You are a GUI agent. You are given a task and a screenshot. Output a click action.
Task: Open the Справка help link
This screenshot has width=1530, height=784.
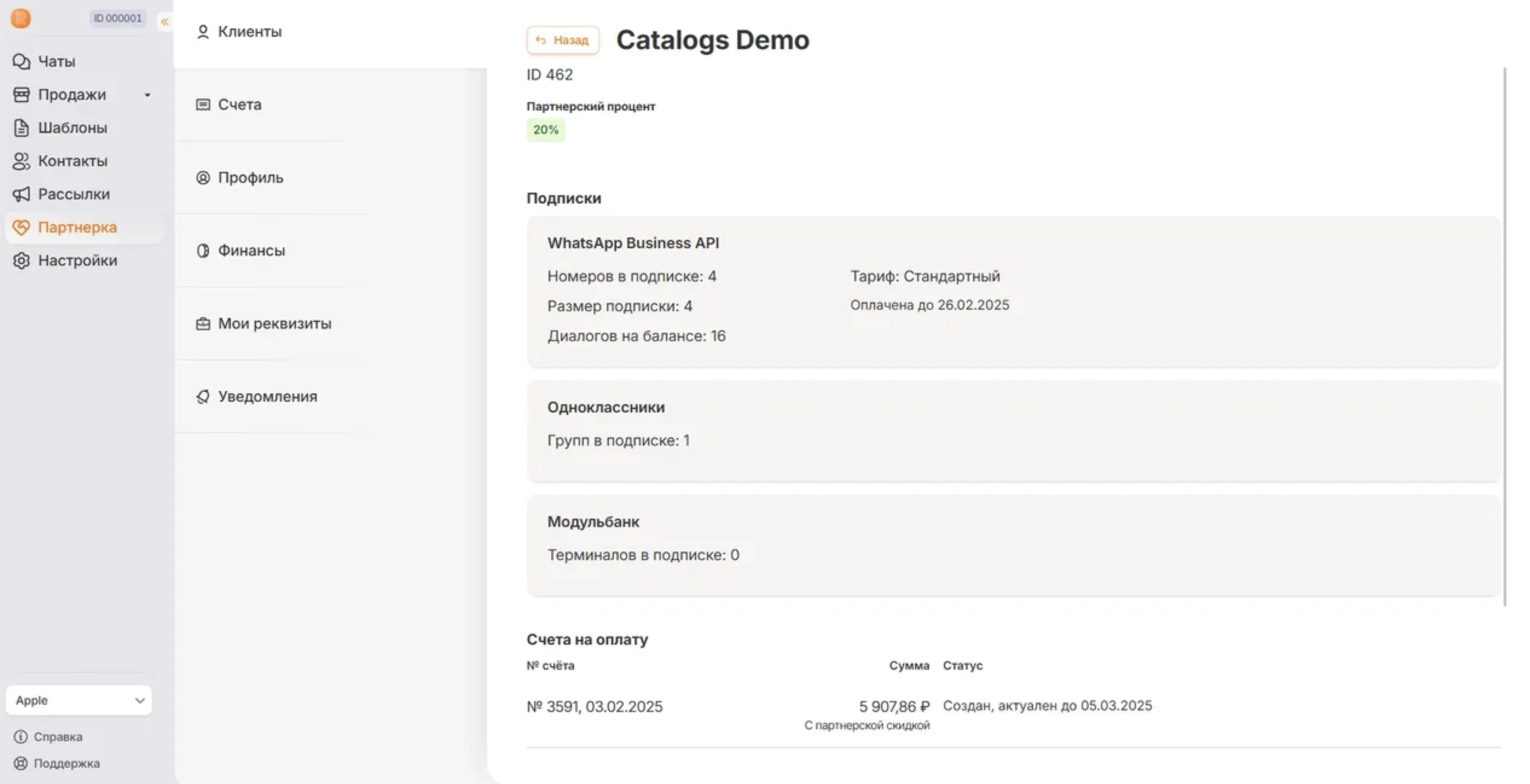pos(57,737)
